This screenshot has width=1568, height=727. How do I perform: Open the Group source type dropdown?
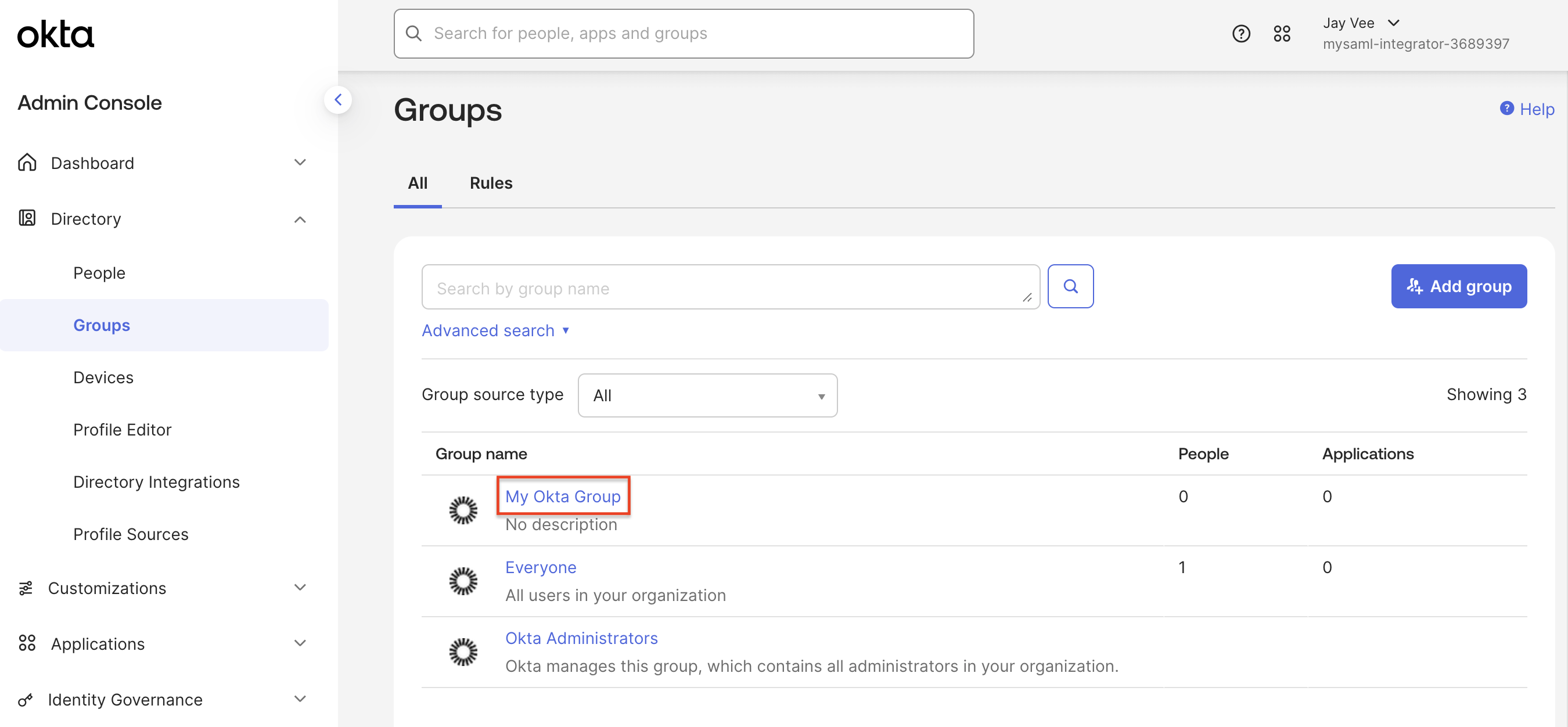click(x=707, y=395)
